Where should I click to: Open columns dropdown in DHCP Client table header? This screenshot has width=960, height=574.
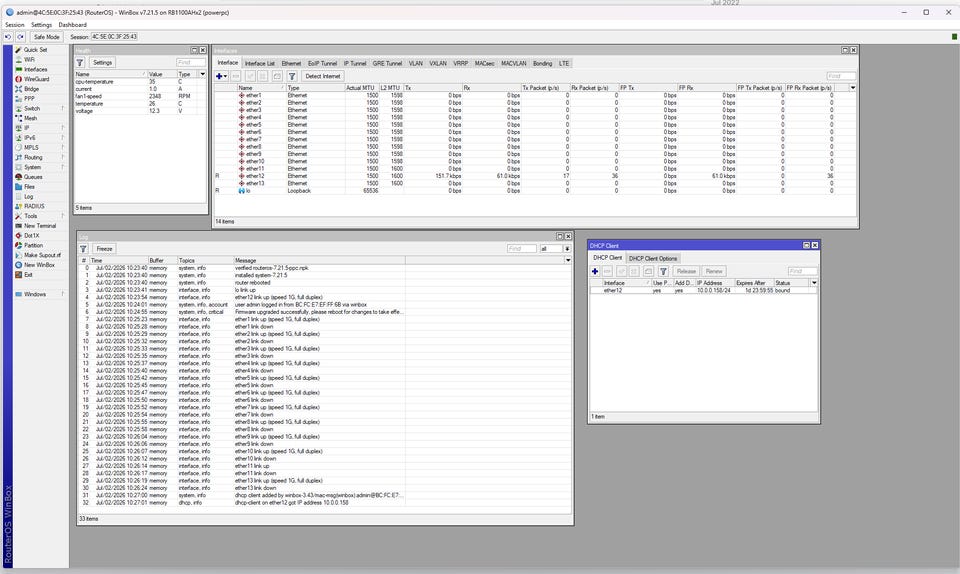tap(814, 283)
